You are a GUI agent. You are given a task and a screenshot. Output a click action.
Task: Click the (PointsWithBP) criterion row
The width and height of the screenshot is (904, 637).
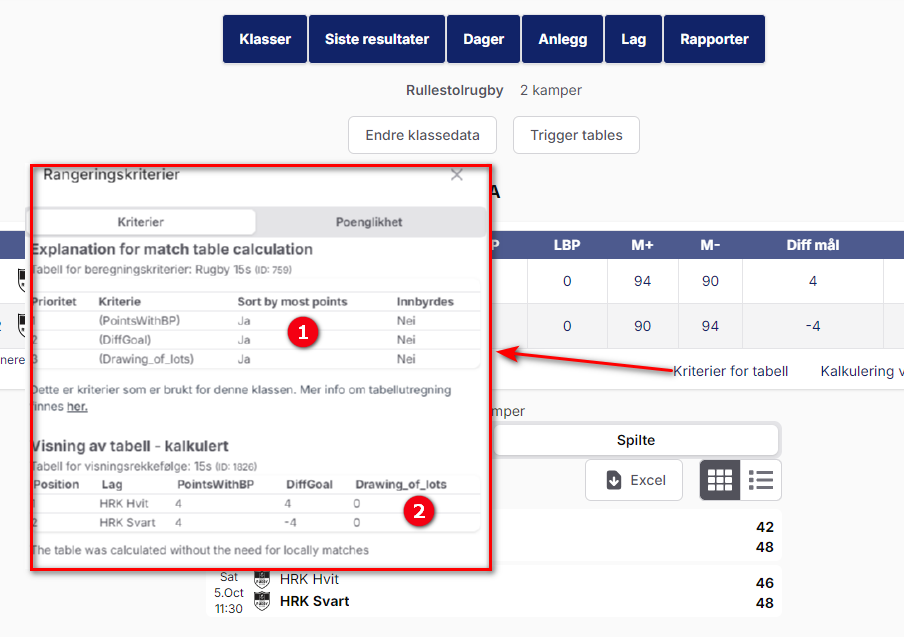(255, 321)
